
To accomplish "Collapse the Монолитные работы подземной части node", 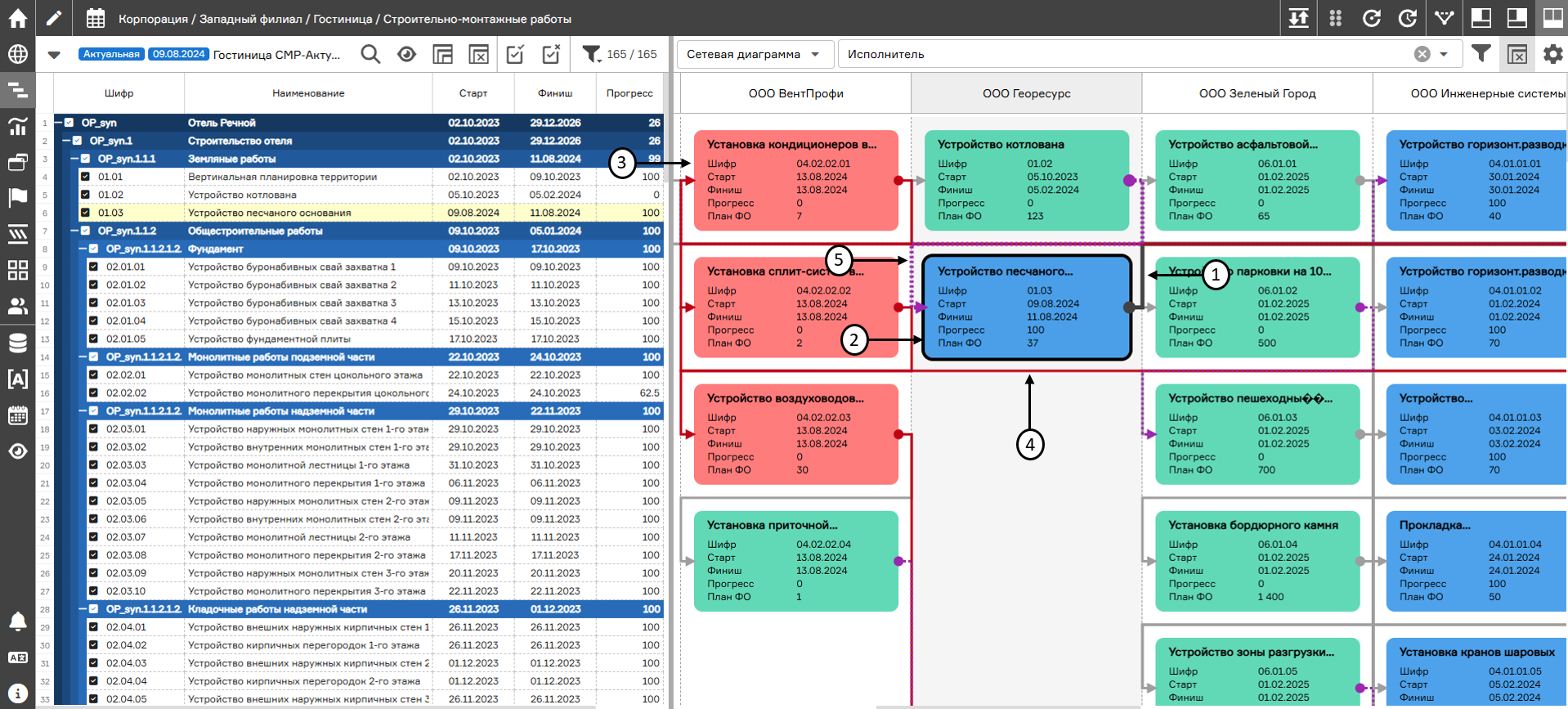I will click(83, 357).
